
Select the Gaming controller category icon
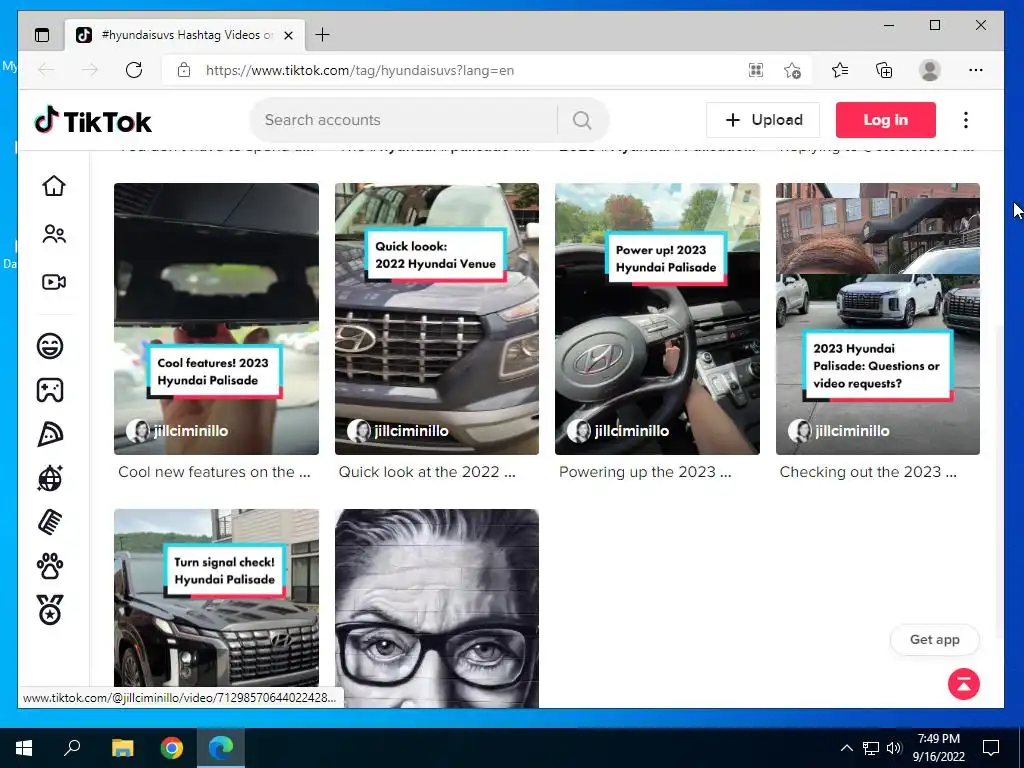(x=50, y=390)
